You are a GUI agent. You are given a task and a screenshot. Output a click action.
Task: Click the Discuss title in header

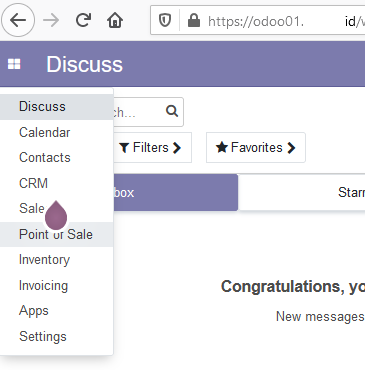click(x=84, y=64)
